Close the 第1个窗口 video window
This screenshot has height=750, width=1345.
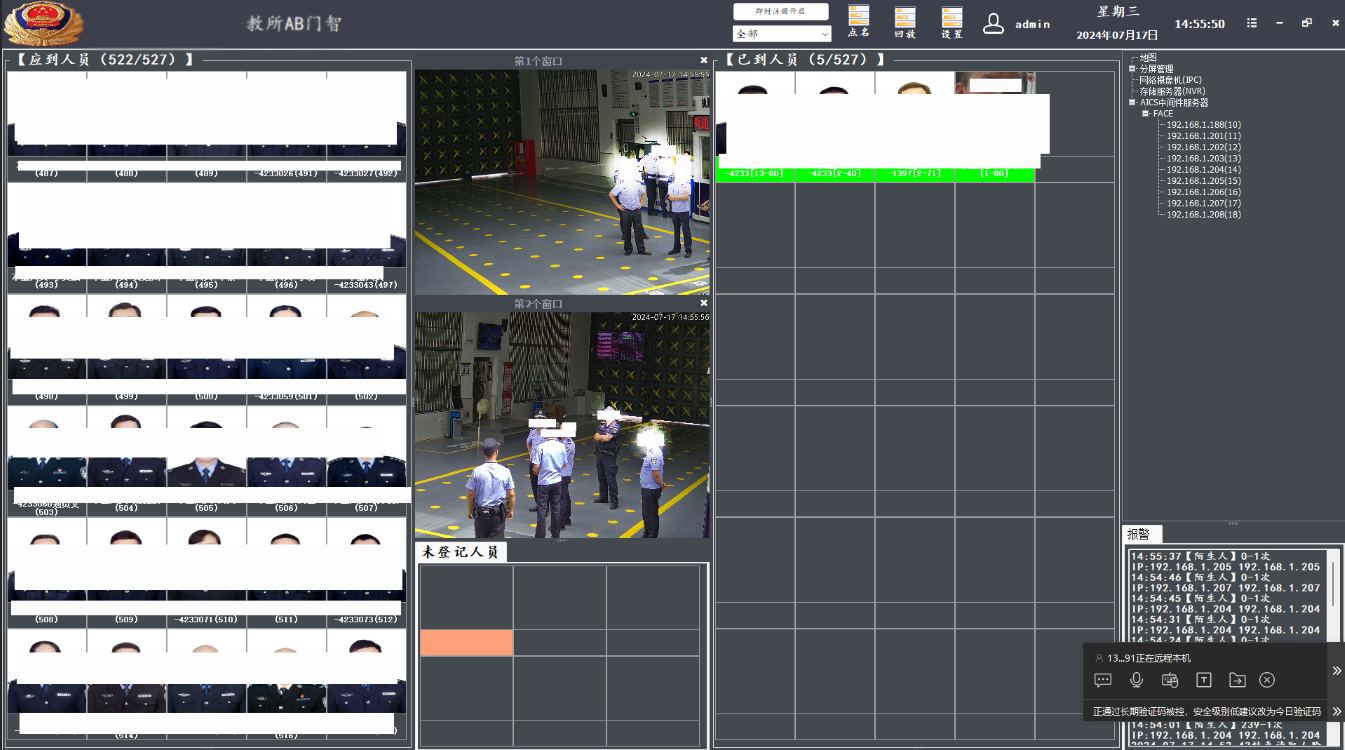click(x=703, y=61)
